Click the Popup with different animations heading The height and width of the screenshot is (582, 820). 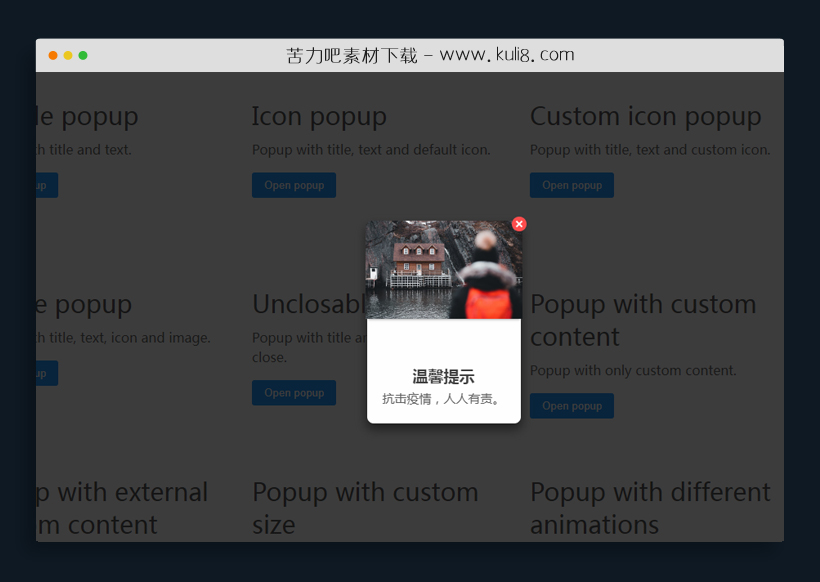point(650,508)
